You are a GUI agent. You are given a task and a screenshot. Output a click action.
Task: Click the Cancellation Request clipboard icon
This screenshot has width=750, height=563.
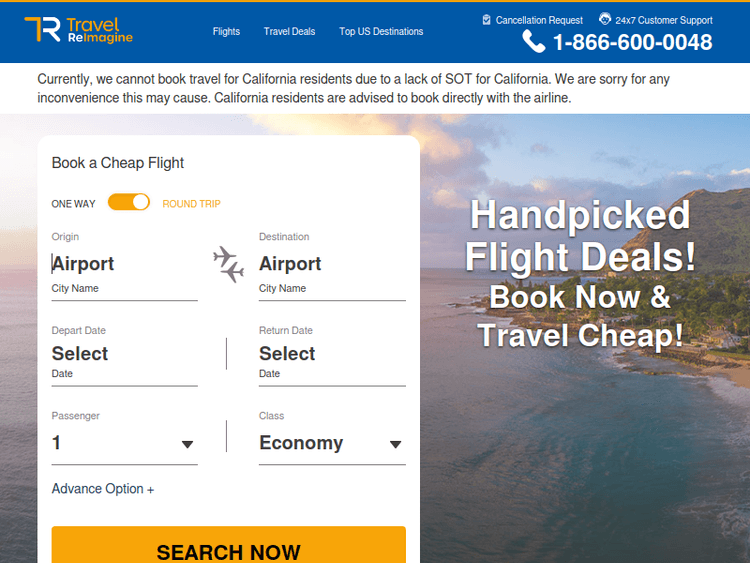point(486,20)
